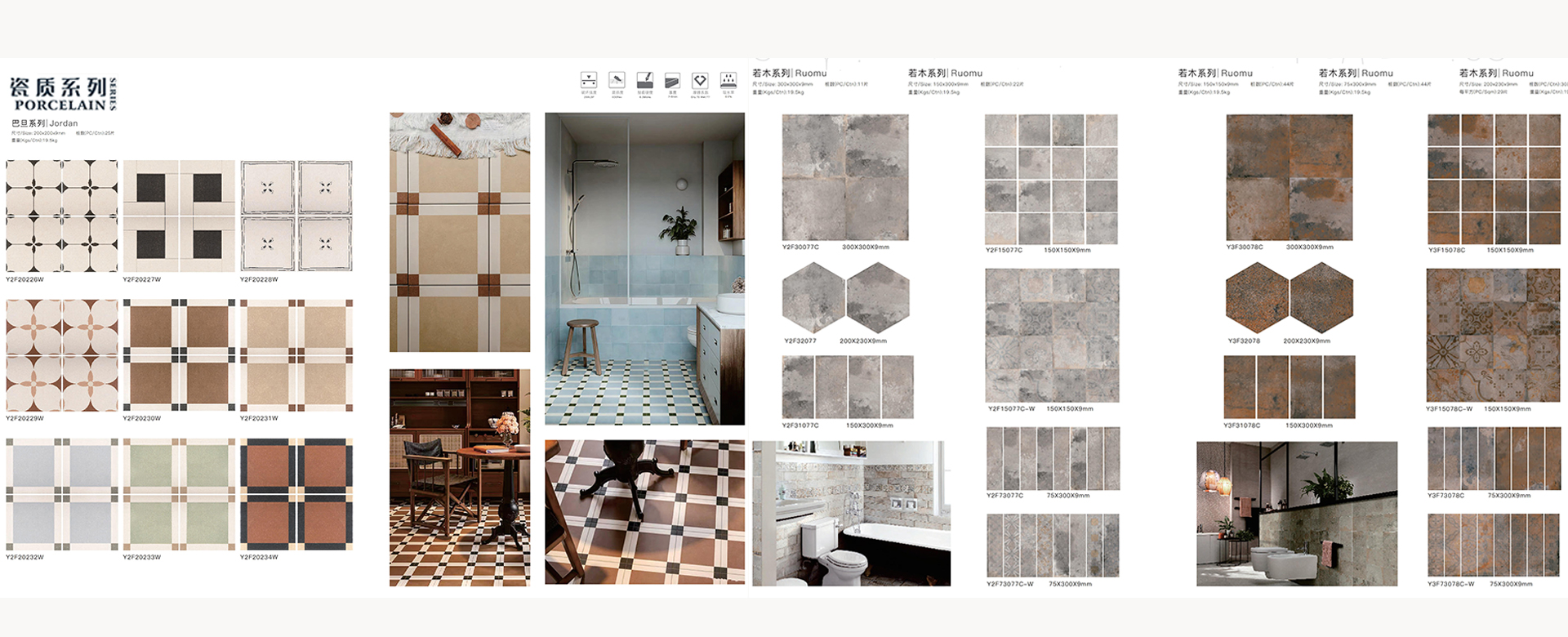The image size is (1568, 637).
Task: Click the tile thickness slab spec icon
Action: tap(672, 81)
